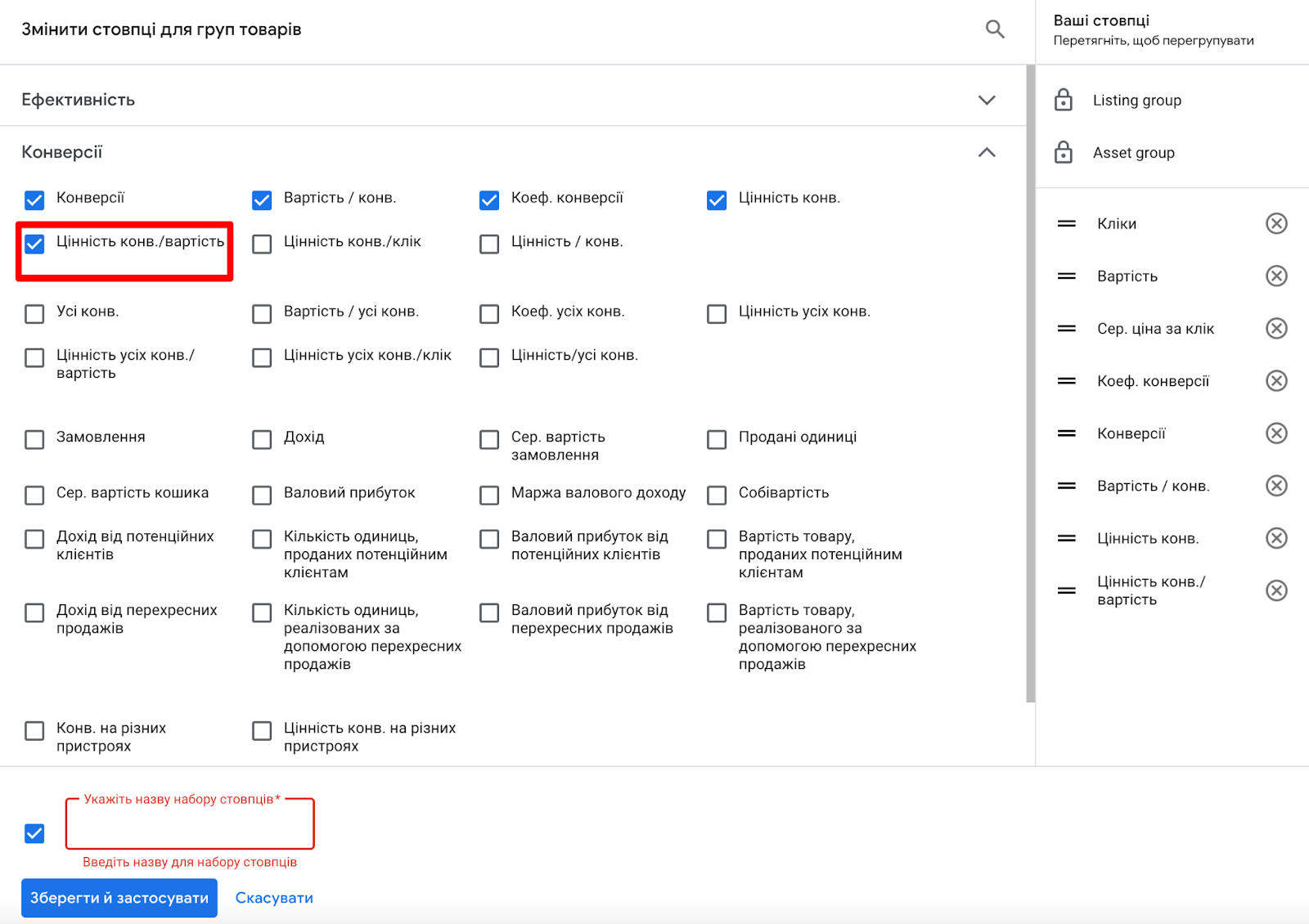This screenshot has width=1309, height=924.
Task: Click the lock icon next to Listing group
Action: (1063, 100)
